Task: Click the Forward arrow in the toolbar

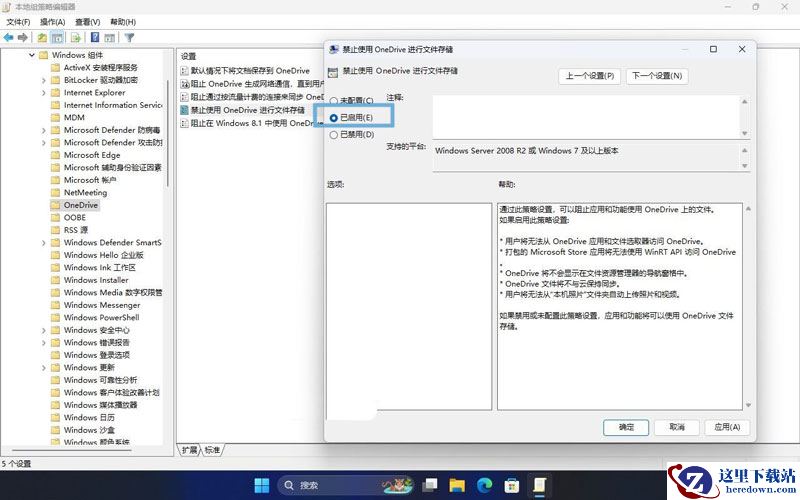Action: (22, 37)
